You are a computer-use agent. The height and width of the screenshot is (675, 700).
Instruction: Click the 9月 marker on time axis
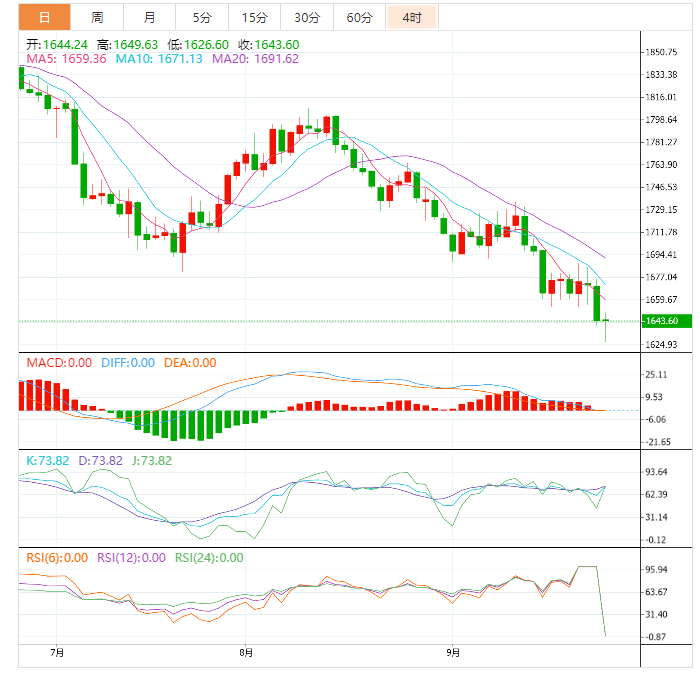(x=453, y=653)
